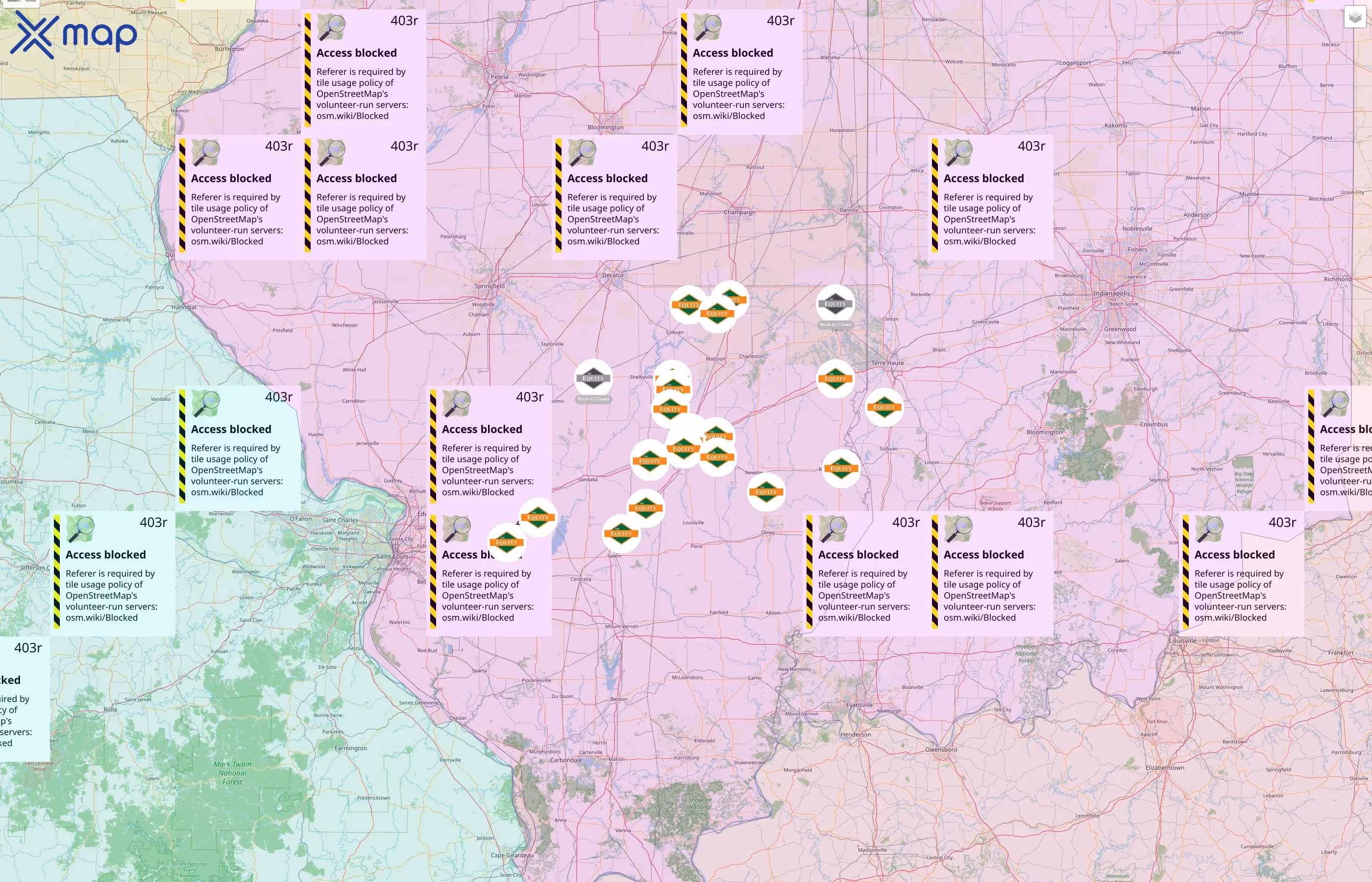Click Equity marker west of Linton
The width and height of the screenshot is (1372, 882).
841,468
